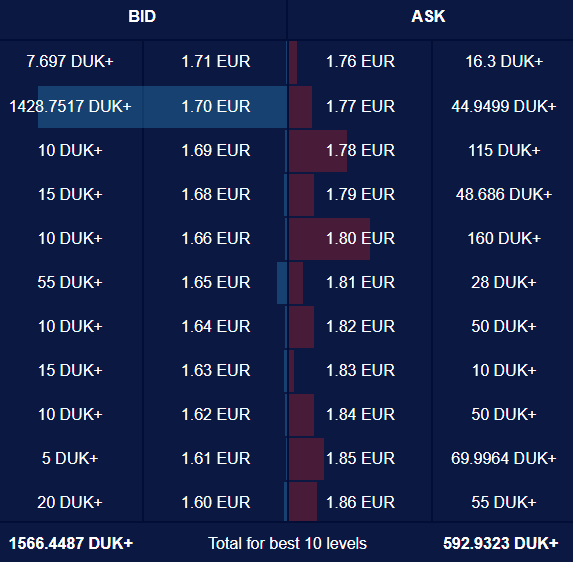The height and width of the screenshot is (562, 573).
Task: Click the Total for best 10 levels label
Action: (x=287, y=543)
